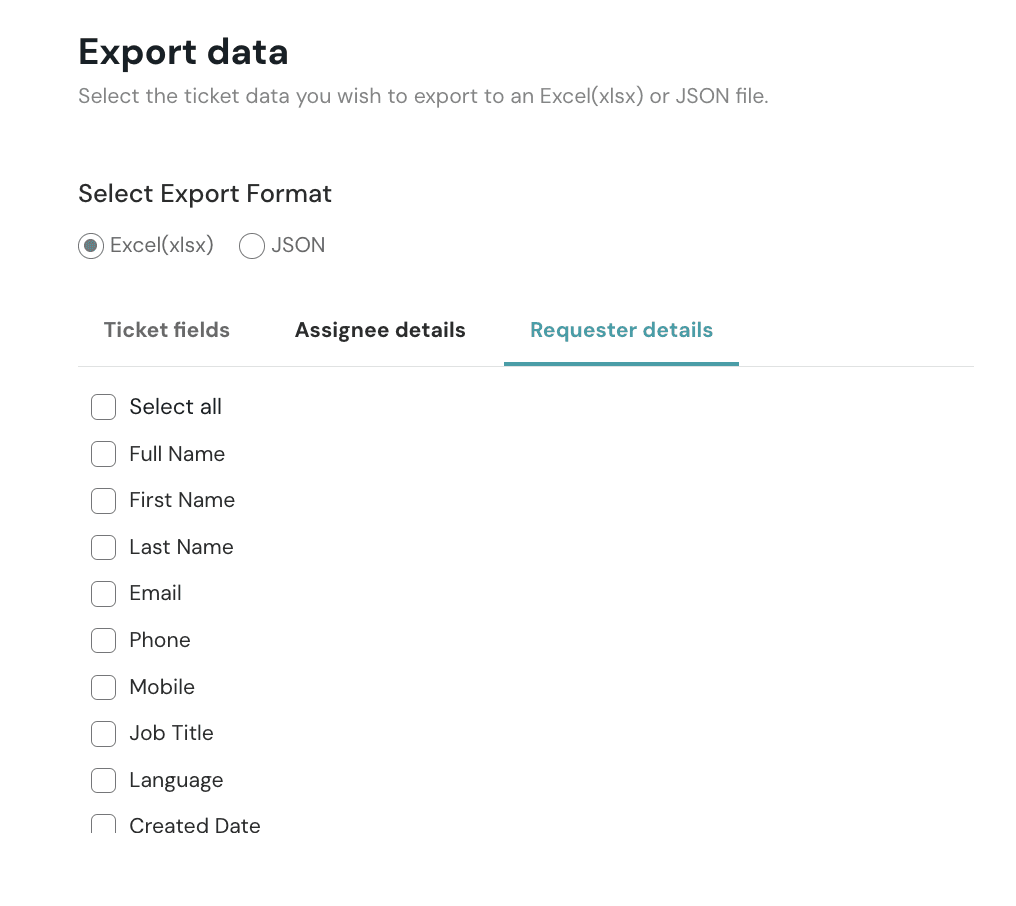
Task: Tick the Select all checkbox
Action: [104, 407]
